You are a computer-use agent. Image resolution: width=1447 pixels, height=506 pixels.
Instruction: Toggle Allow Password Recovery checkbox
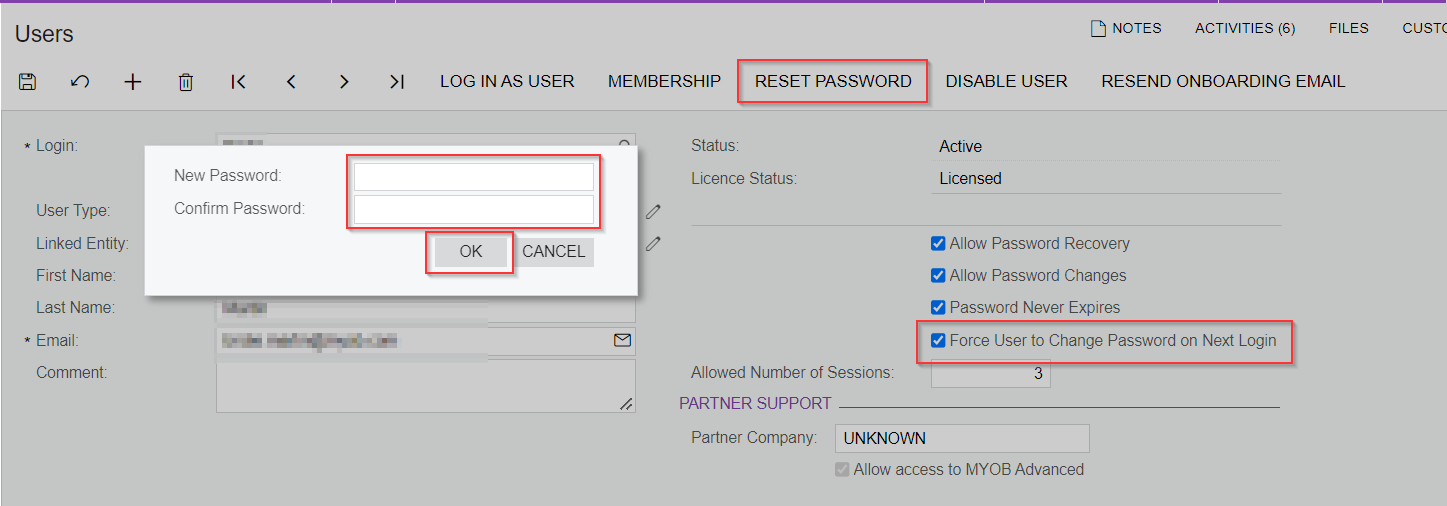coord(938,243)
